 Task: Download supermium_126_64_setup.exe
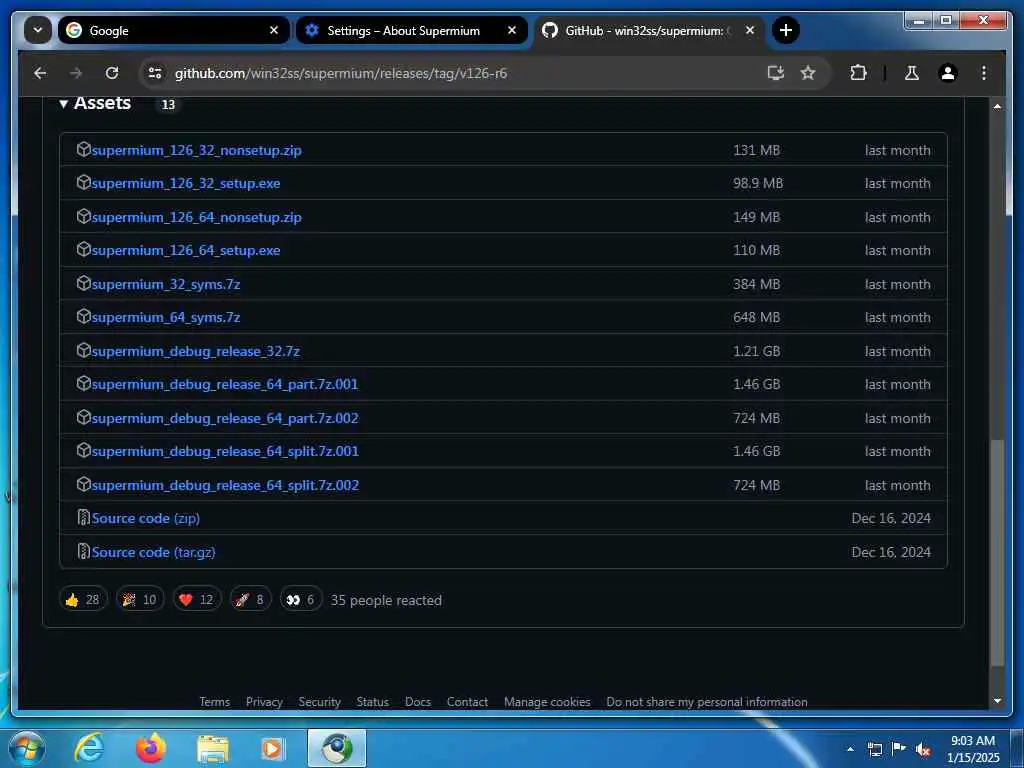[186, 250]
